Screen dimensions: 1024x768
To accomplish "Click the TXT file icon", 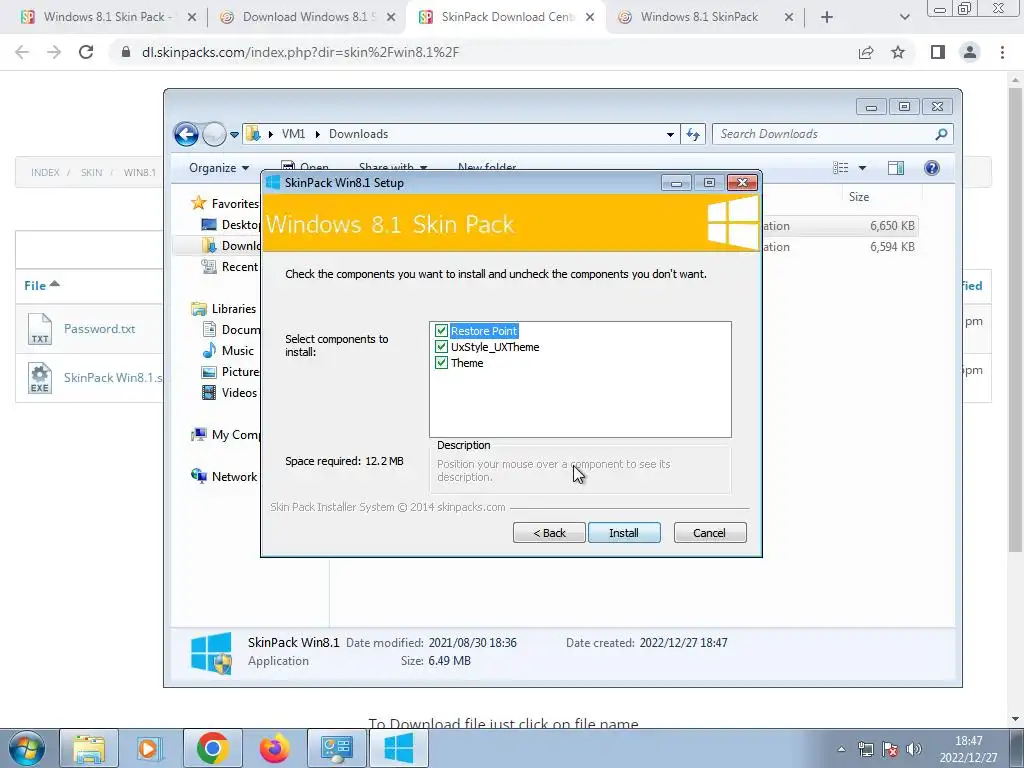I will (x=40, y=328).
